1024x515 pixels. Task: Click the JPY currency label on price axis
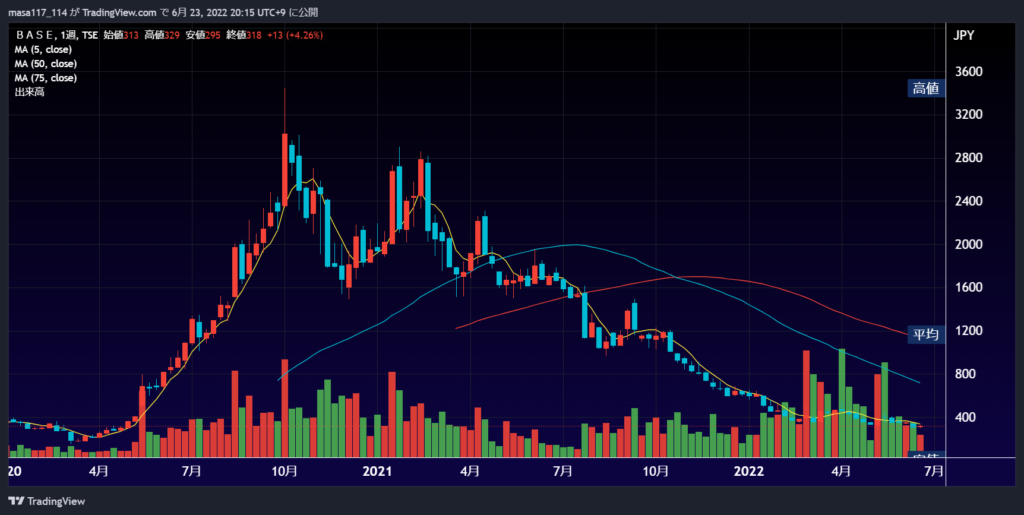[x=964, y=36]
